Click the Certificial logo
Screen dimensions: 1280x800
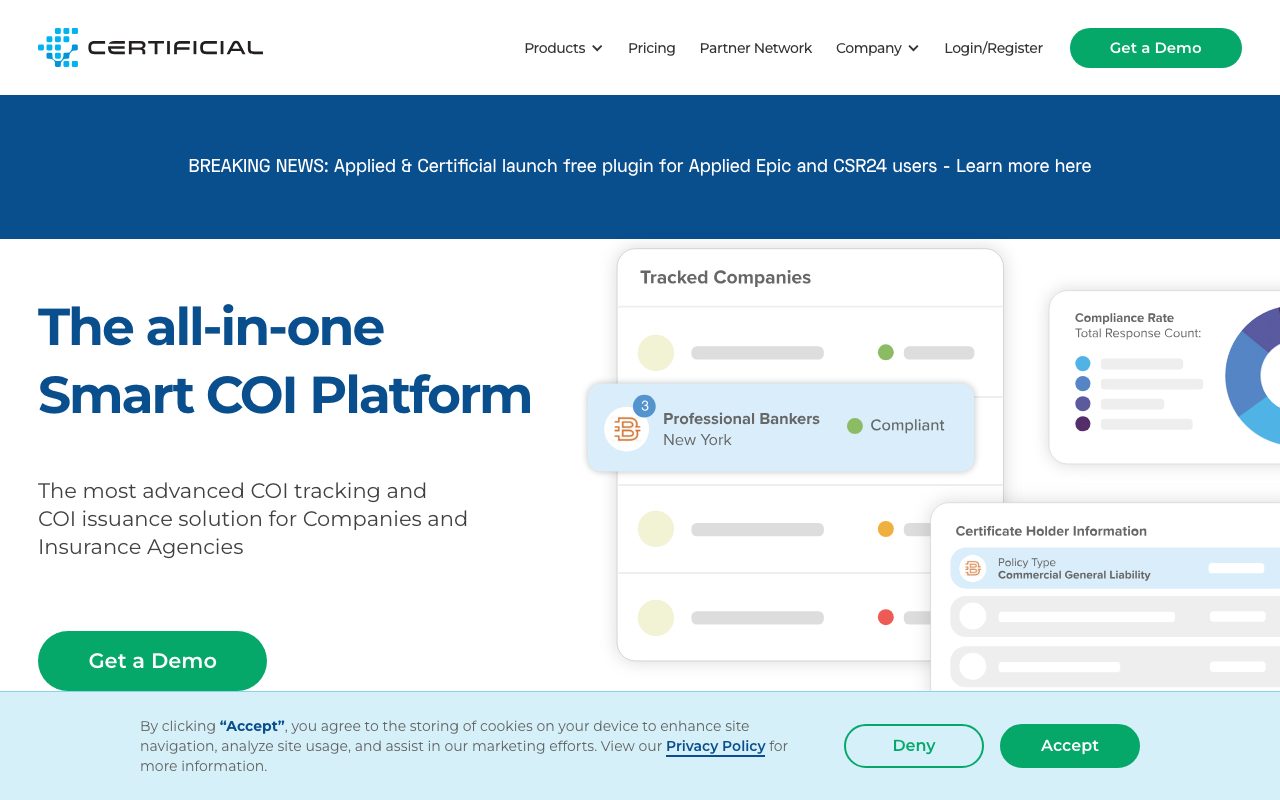tap(150, 47)
